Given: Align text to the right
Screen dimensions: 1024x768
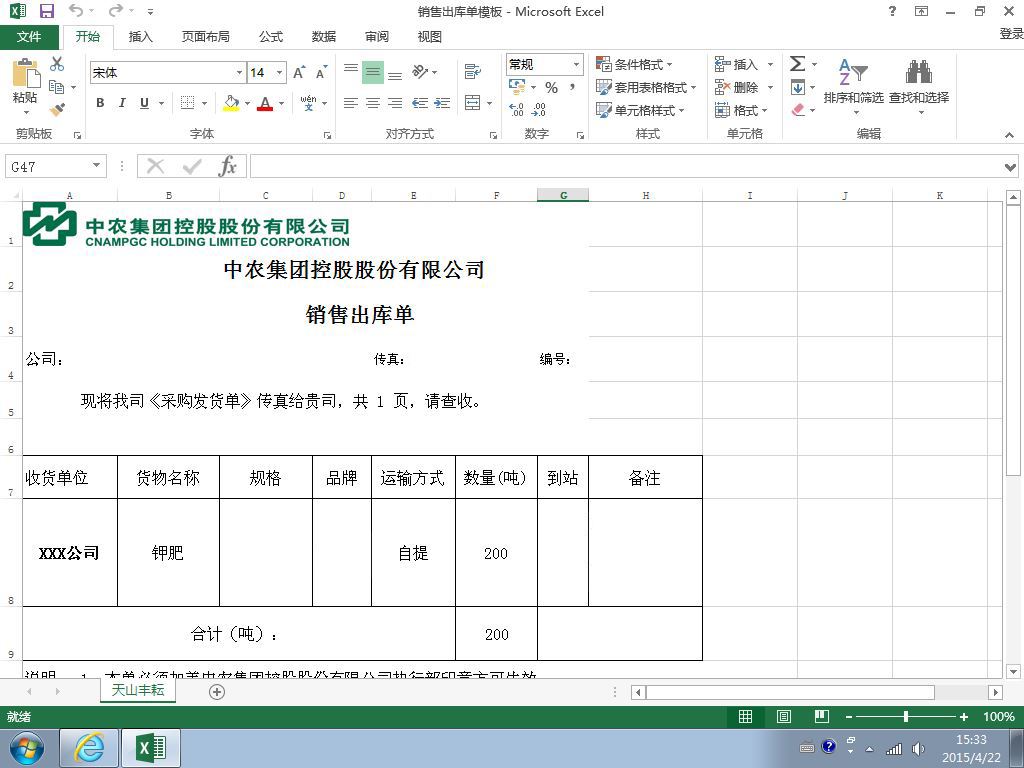Looking at the screenshot, I should point(395,103).
